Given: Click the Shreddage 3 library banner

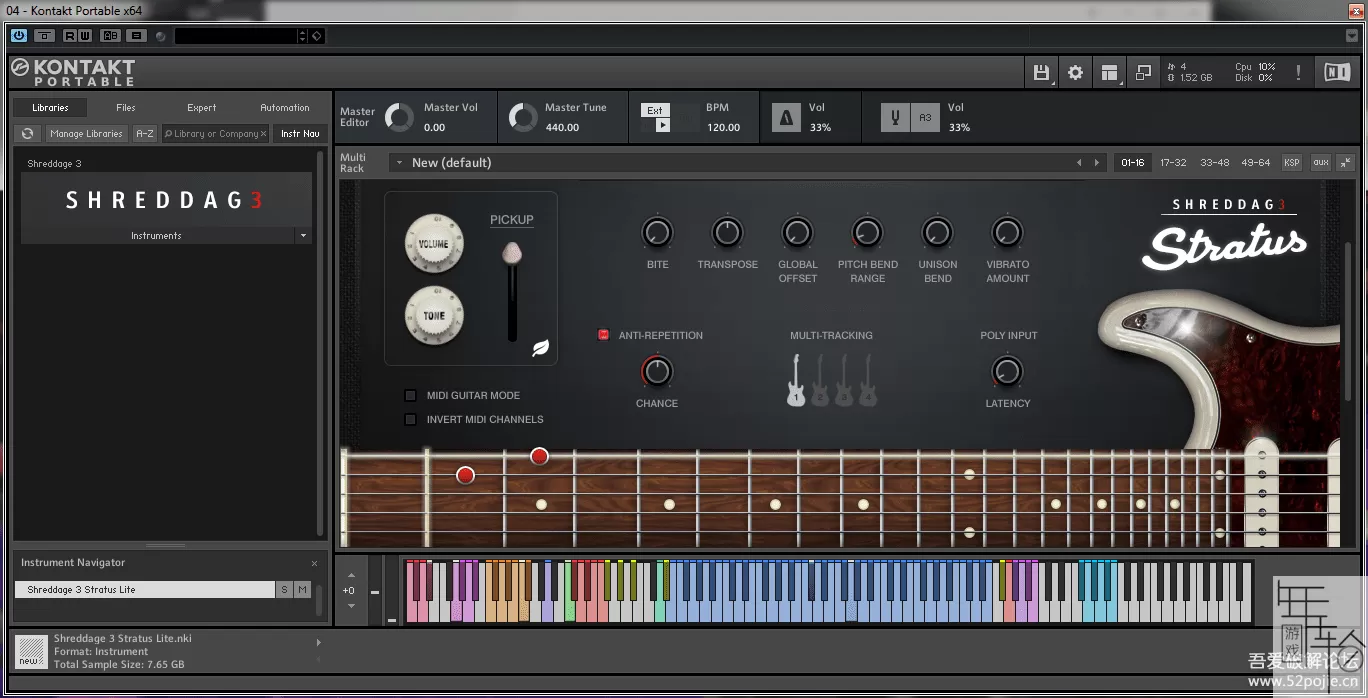Looking at the screenshot, I should pyautogui.click(x=166, y=200).
